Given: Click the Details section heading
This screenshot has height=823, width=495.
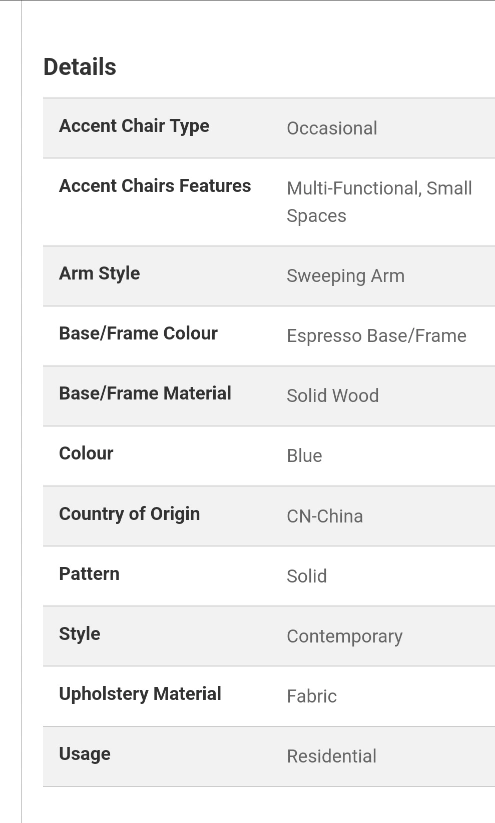Looking at the screenshot, I should tap(80, 67).
